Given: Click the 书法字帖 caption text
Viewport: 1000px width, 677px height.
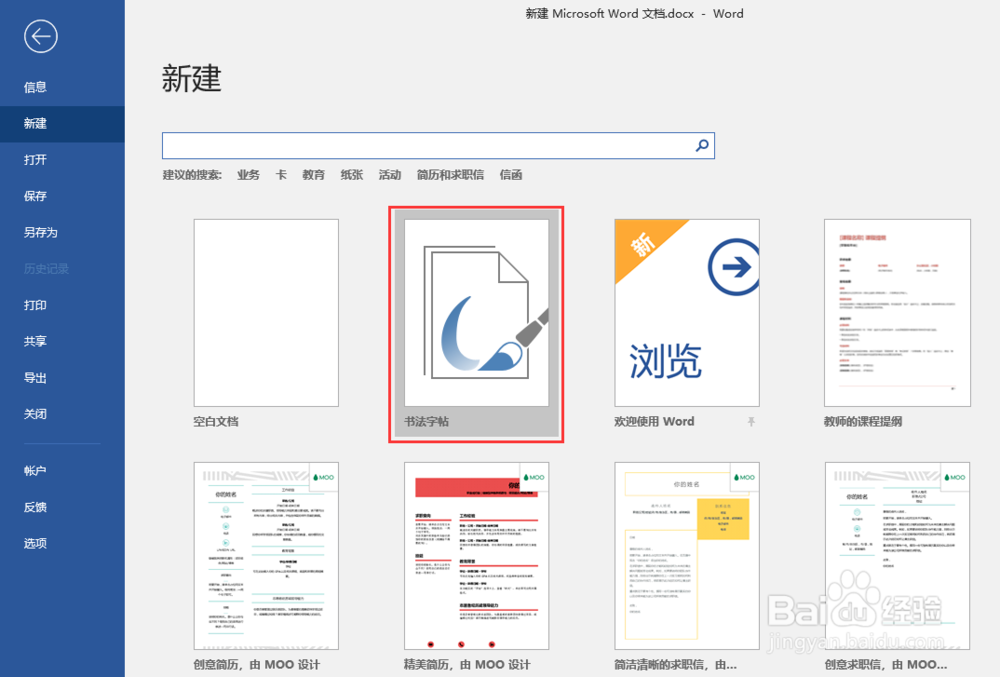Looking at the screenshot, I should pyautogui.click(x=426, y=421).
